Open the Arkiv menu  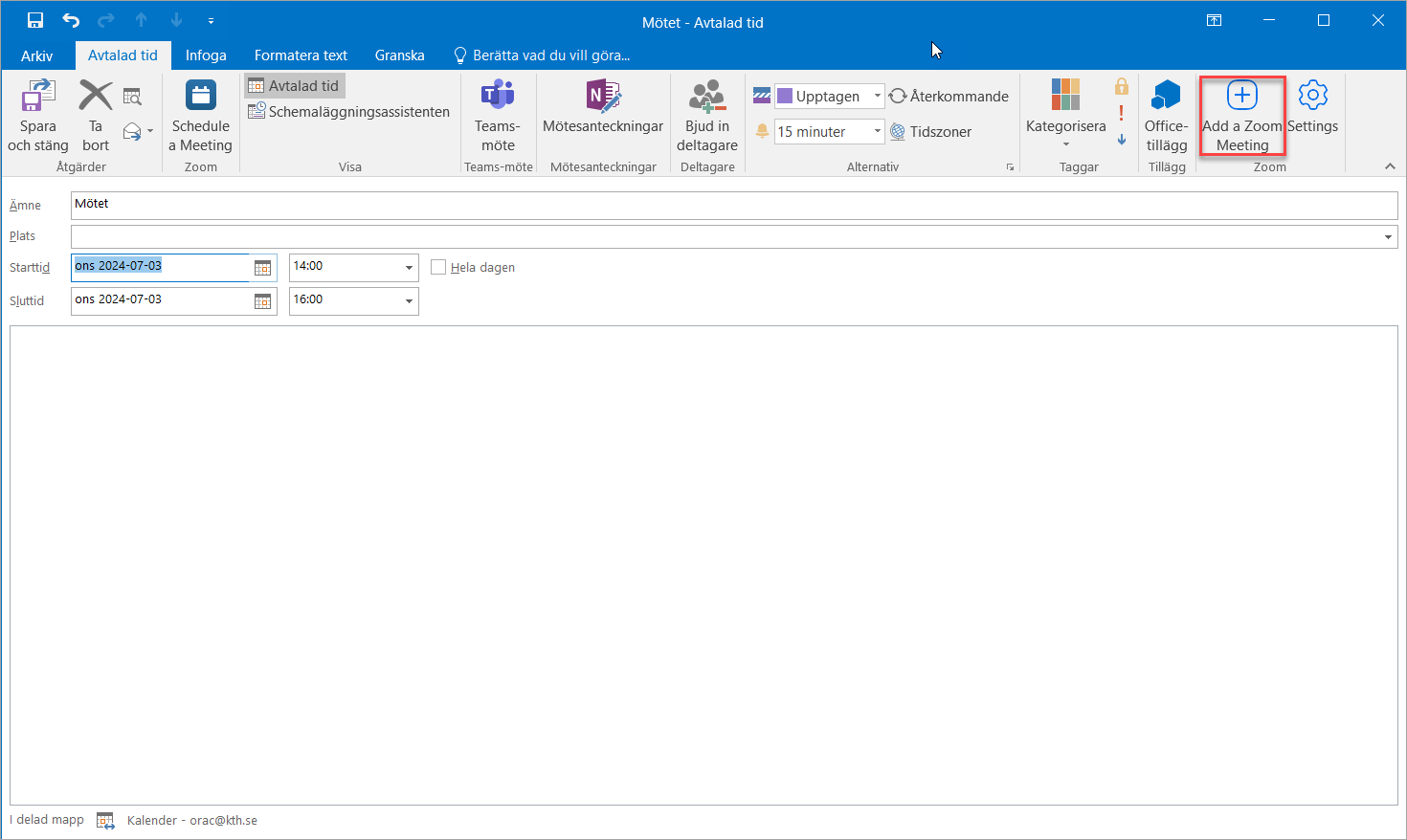37,55
